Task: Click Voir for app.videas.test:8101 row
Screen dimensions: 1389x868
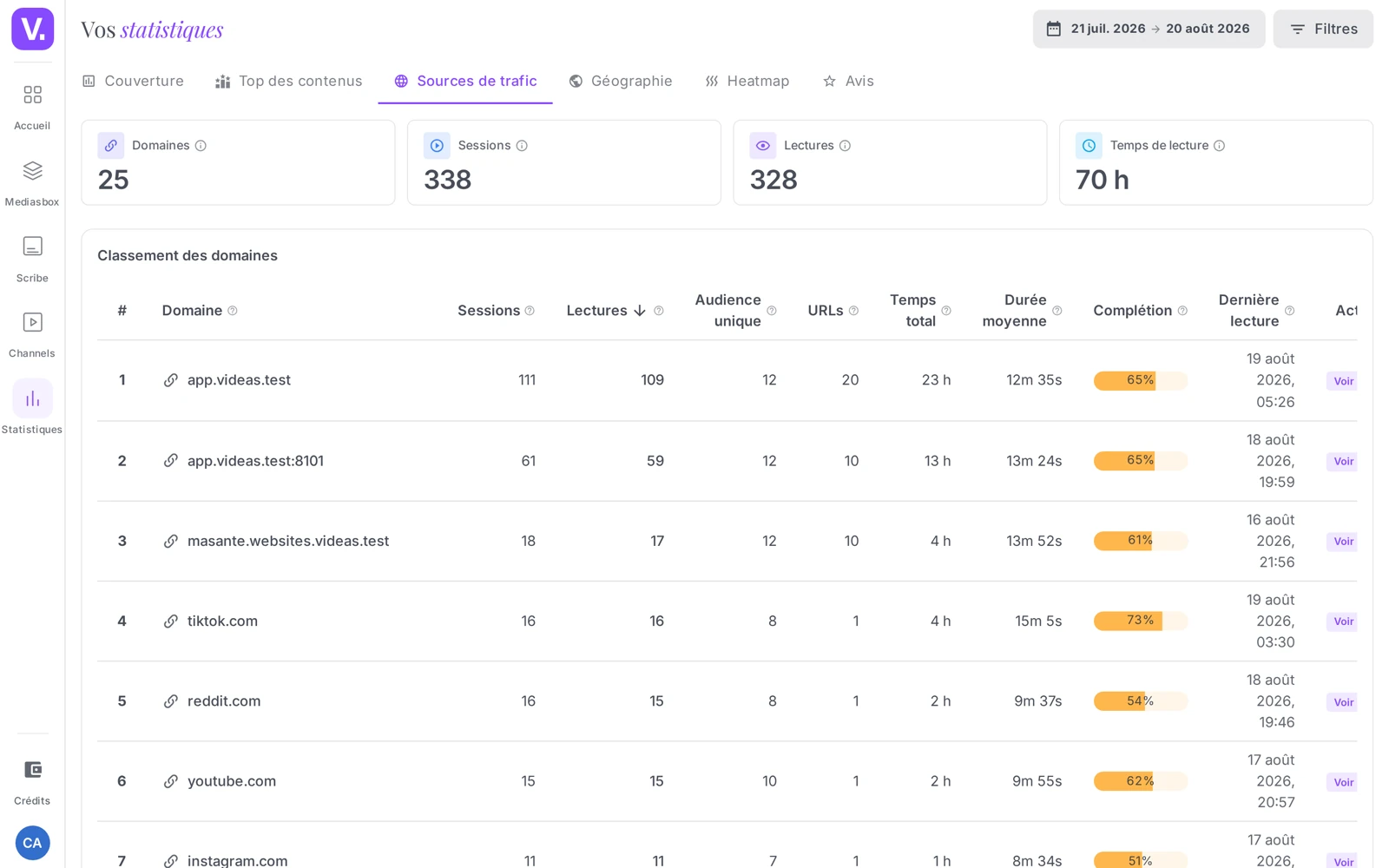Action: click(1343, 462)
